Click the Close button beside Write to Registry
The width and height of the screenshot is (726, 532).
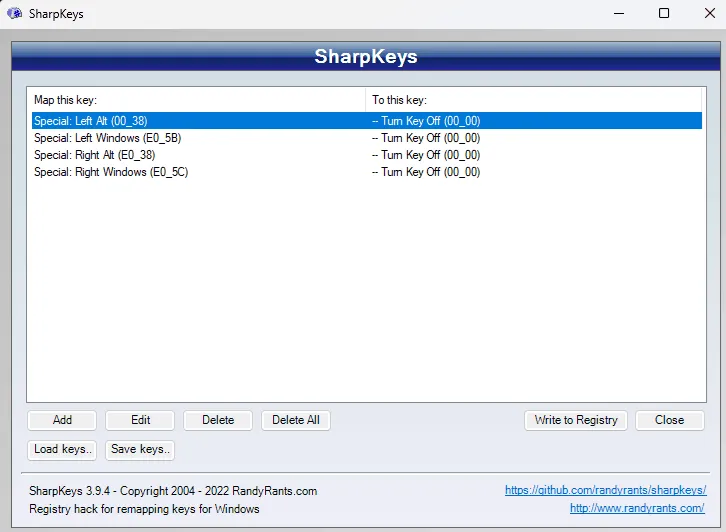[670, 420]
